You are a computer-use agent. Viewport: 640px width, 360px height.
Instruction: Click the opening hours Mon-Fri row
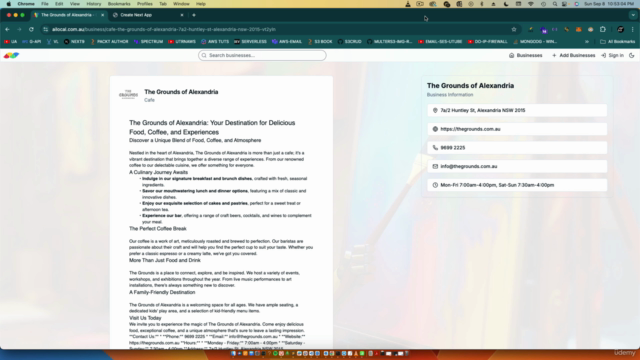517,185
